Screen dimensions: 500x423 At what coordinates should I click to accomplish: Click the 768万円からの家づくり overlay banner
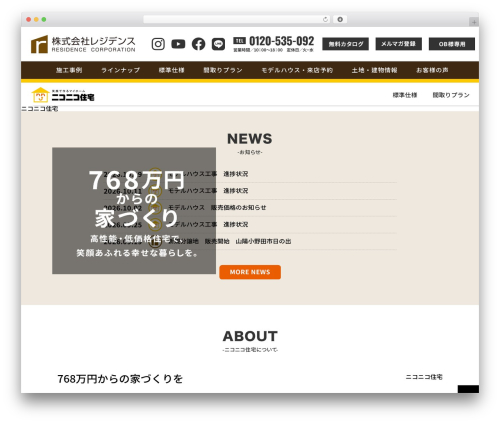[x=134, y=211]
